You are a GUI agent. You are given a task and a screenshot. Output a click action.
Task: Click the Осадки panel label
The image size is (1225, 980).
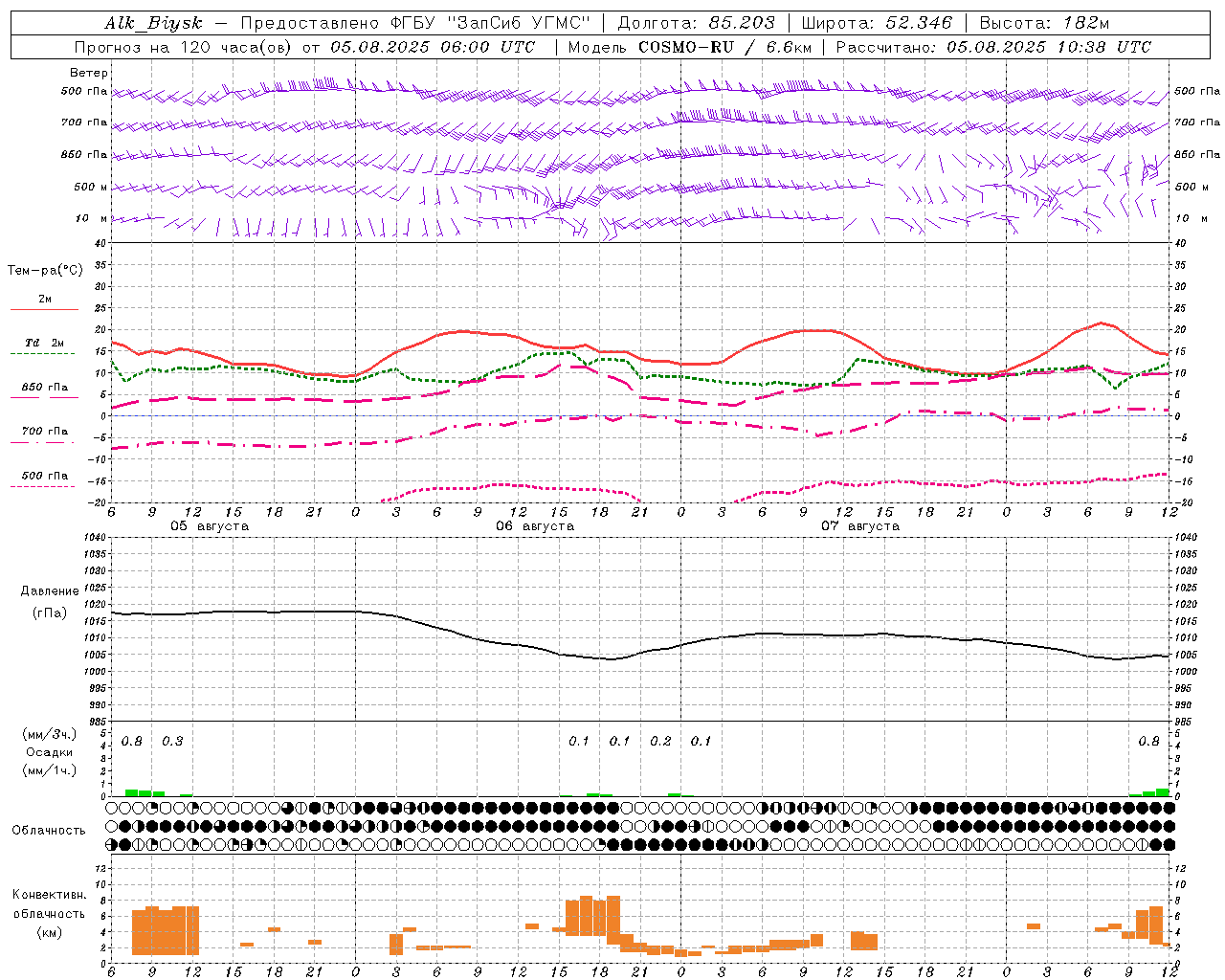50,752
